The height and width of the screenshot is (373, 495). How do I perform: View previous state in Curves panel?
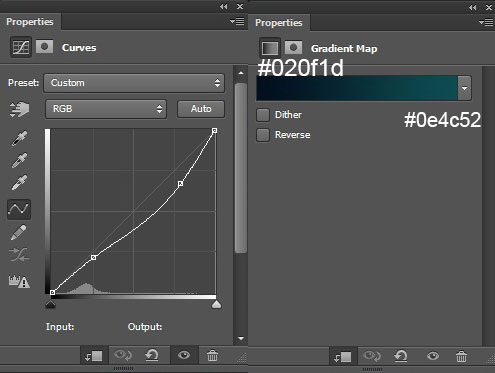(x=123, y=355)
